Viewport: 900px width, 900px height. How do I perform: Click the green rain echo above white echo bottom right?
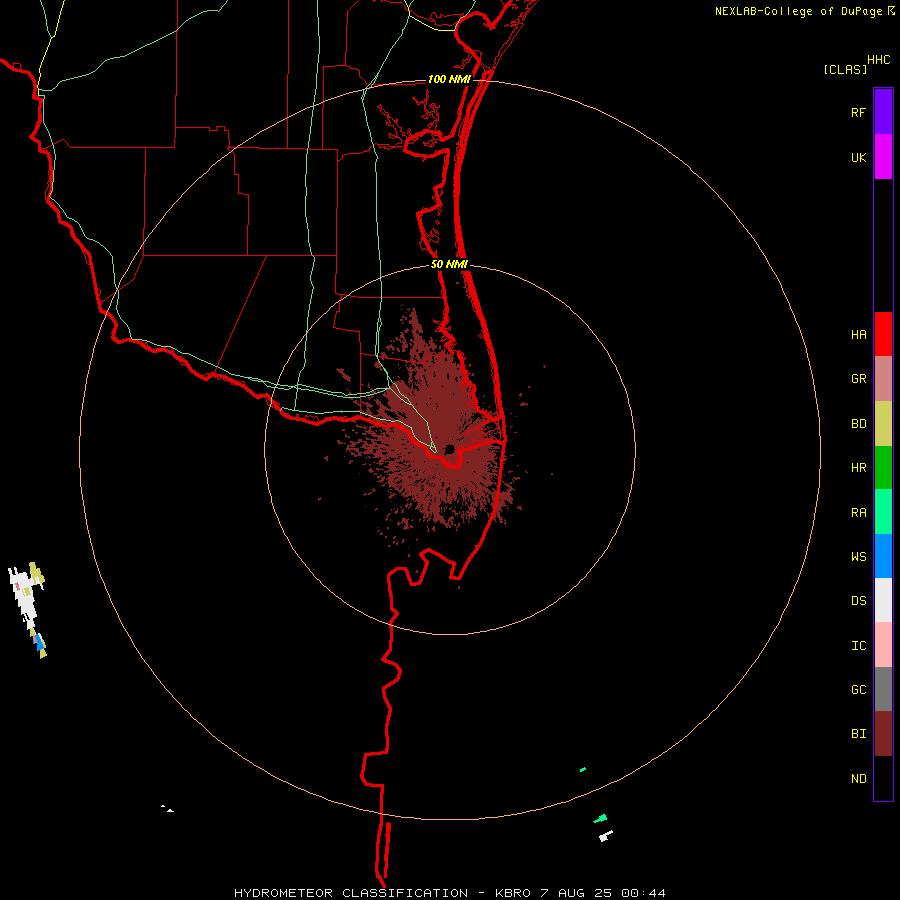(600, 818)
